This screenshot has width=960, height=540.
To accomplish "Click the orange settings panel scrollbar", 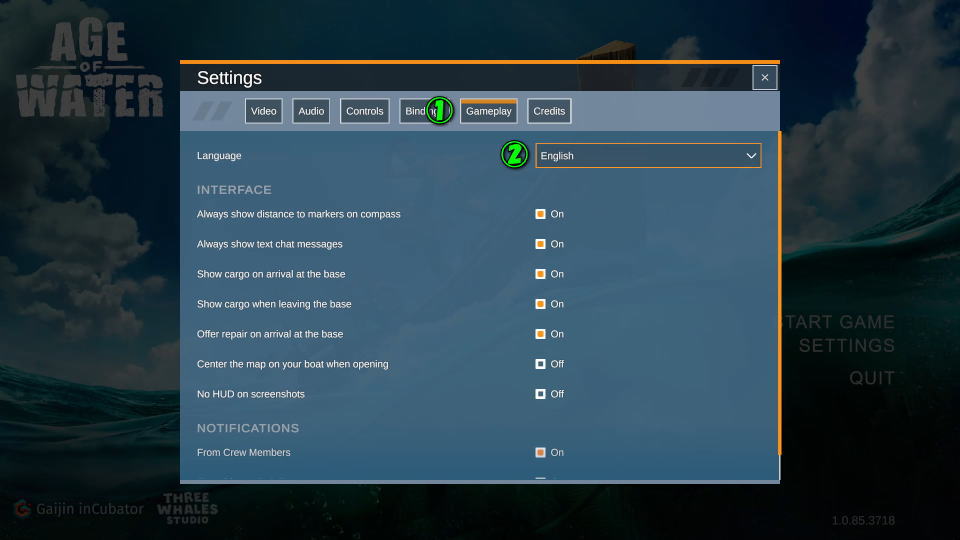I will (x=778, y=290).
